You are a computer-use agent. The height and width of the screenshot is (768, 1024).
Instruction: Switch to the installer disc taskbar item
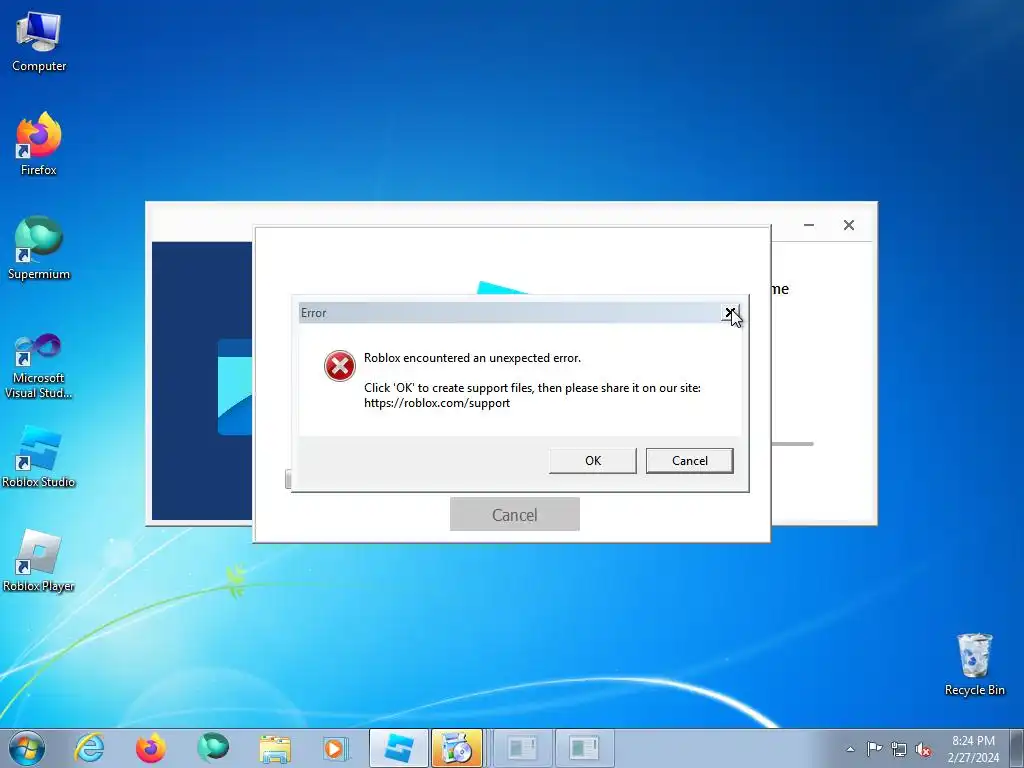click(x=457, y=748)
